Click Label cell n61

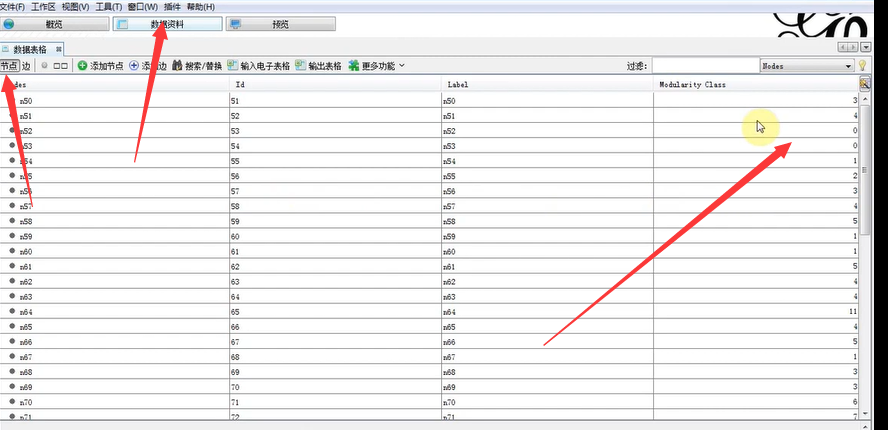coord(547,266)
